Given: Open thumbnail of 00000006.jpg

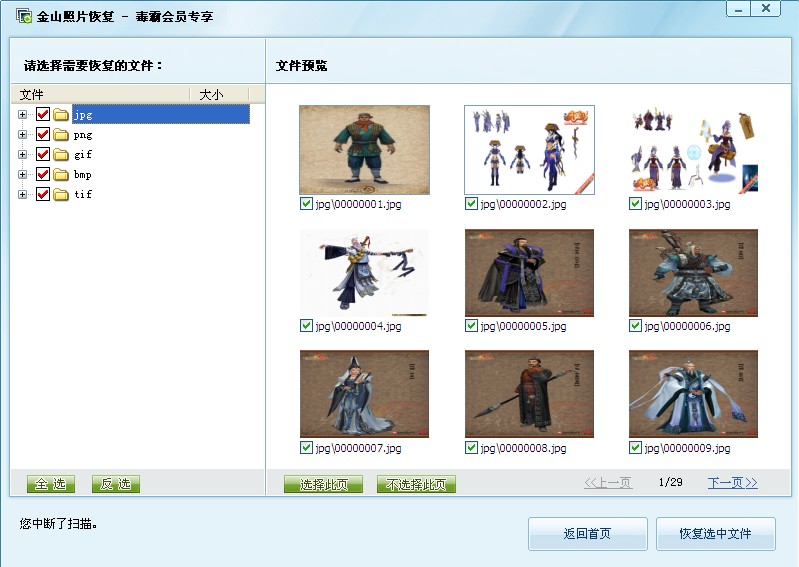Looking at the screenshot, I should pyautogui.click(x=694, y=273).
